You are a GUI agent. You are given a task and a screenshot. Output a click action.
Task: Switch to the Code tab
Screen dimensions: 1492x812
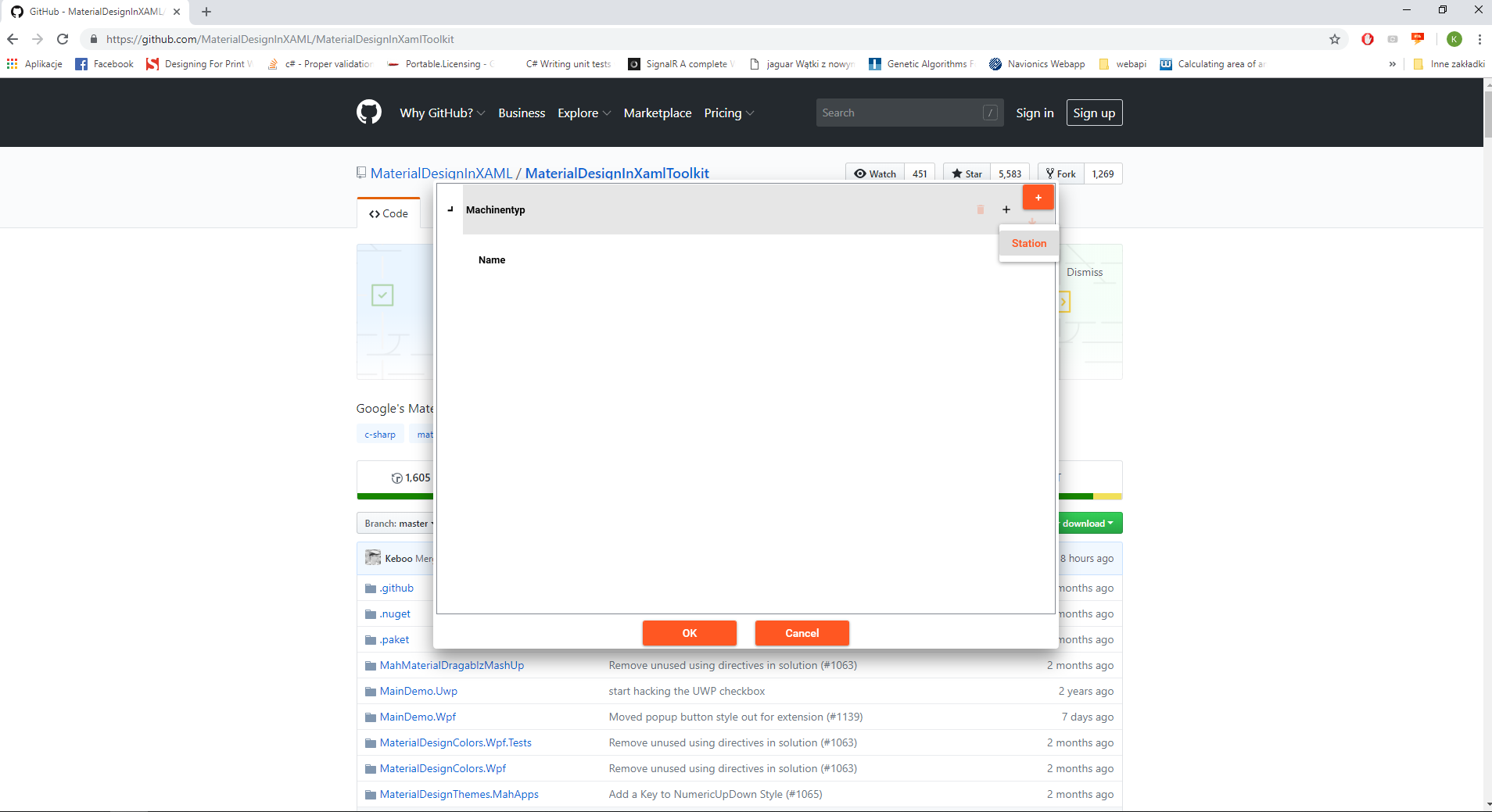[x=389, y=213]
